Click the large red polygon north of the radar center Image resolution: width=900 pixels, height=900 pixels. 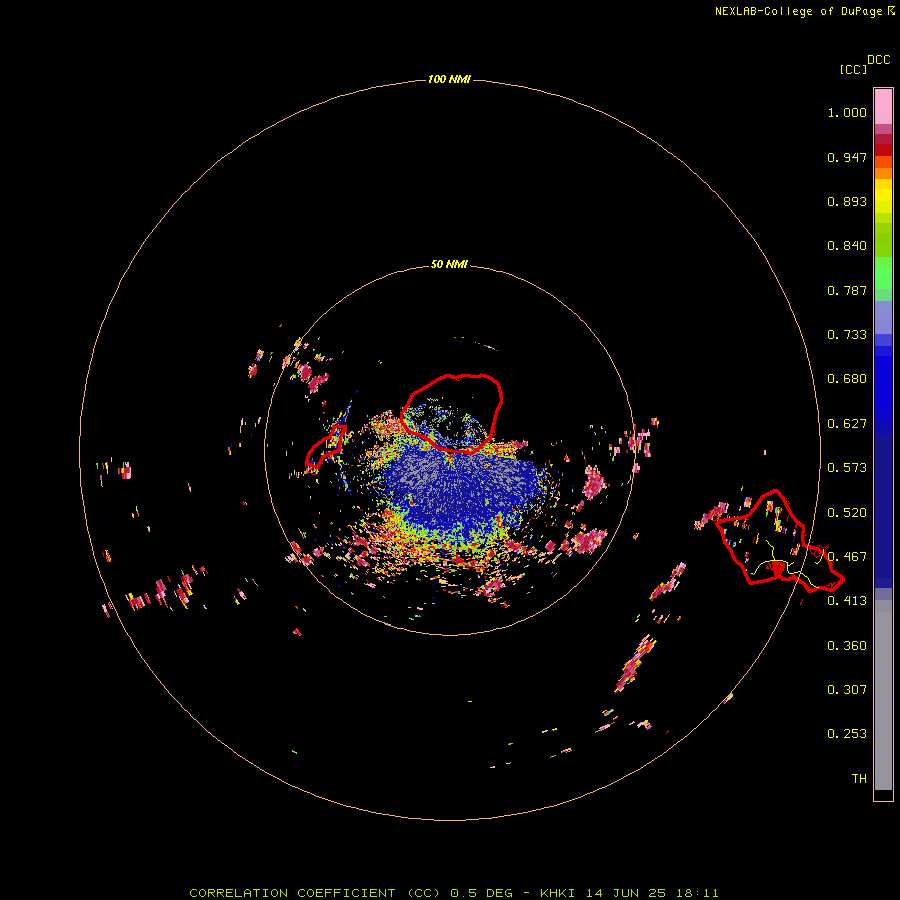[x=452, y=413]
